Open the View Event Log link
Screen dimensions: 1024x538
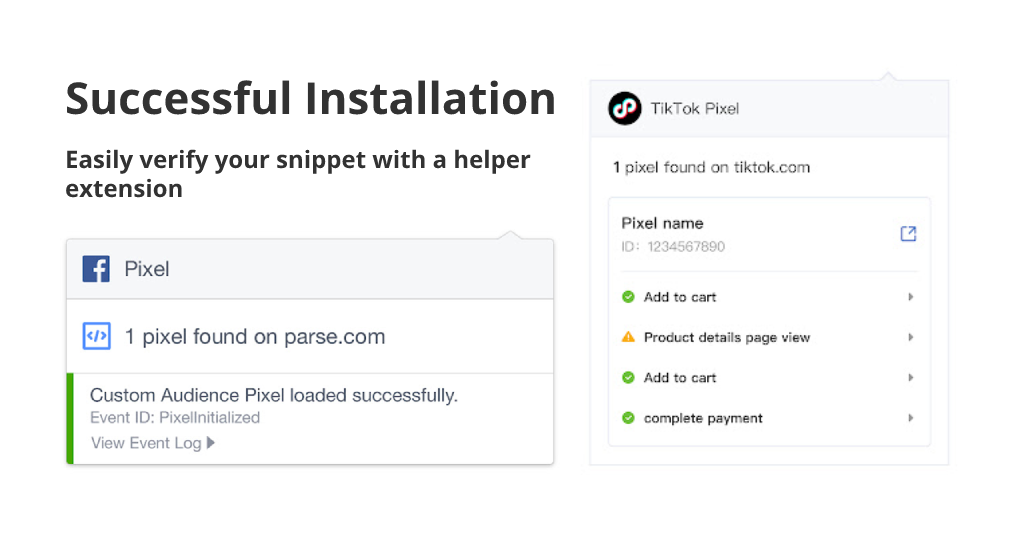146,443
